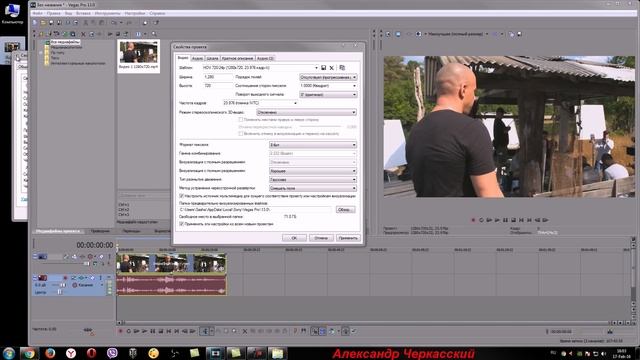Click the Record button in timeline transport
Image resolution: width=640 pixels, height=360 pixels.
[120, 331]
